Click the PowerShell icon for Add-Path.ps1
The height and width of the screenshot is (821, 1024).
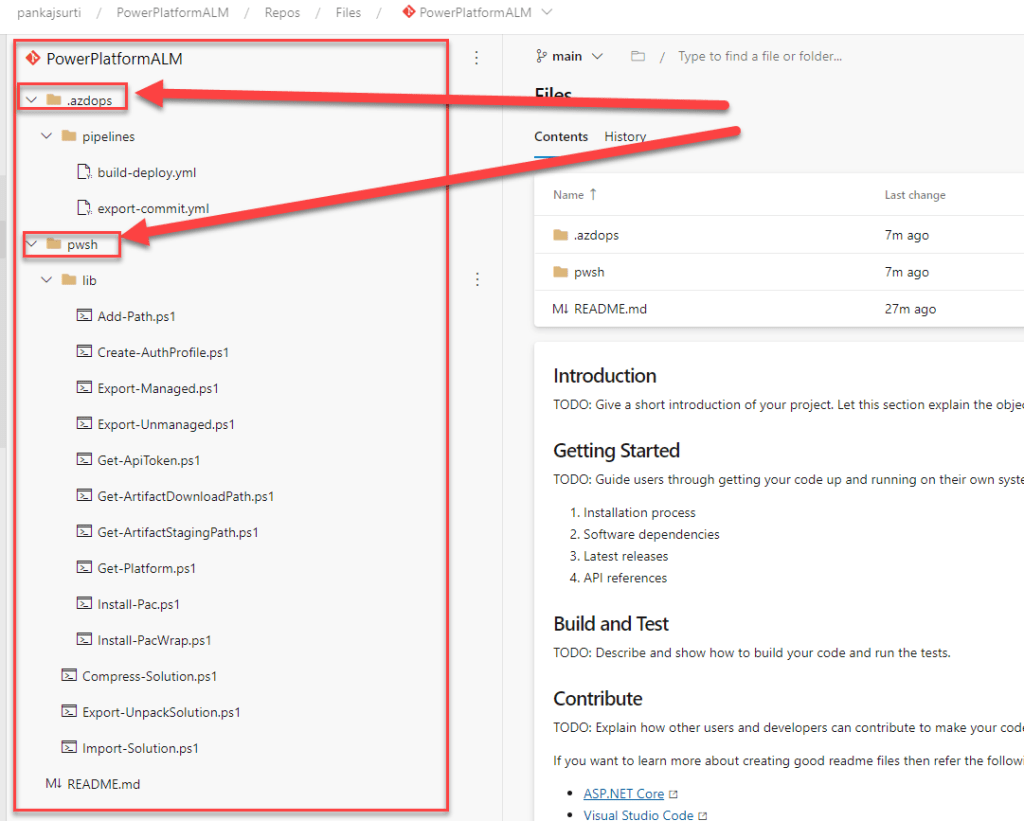85,316
